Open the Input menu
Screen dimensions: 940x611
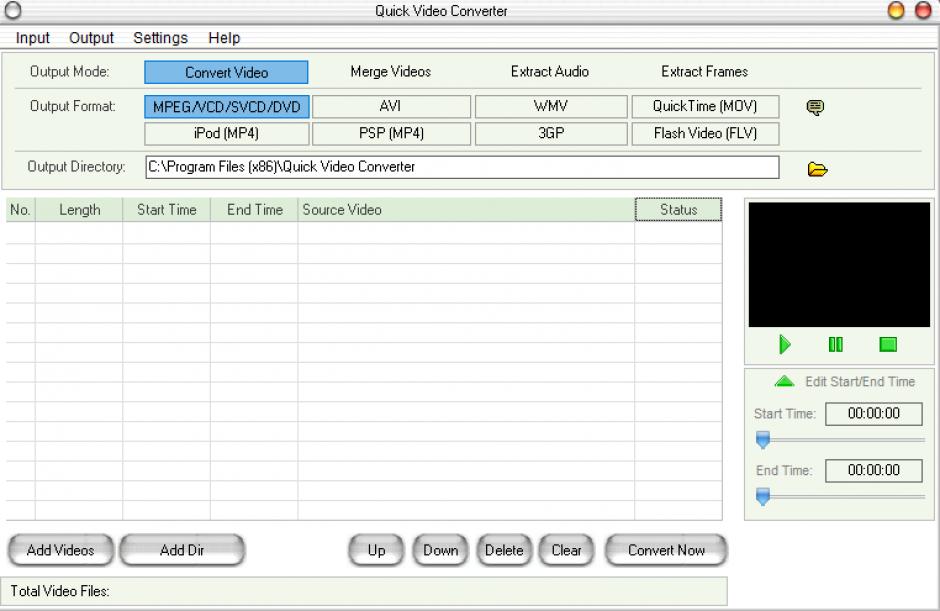[33, 38]
